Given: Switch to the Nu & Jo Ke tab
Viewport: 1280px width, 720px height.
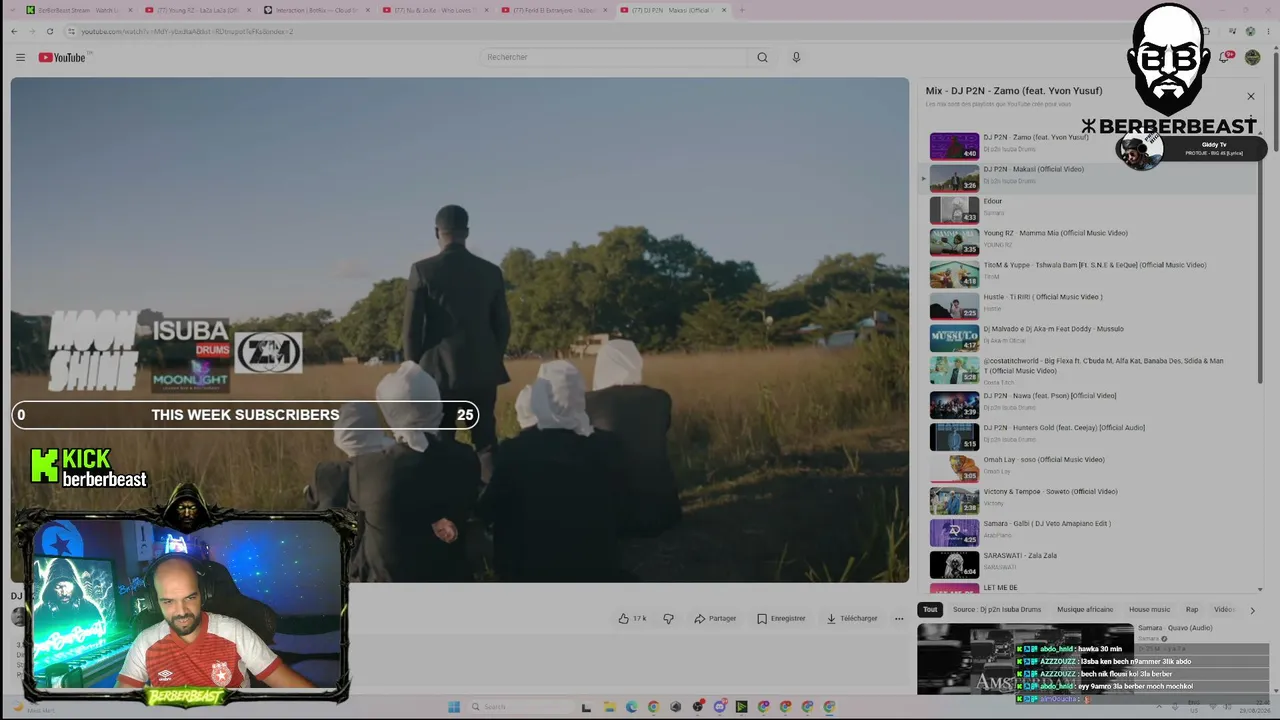Looking at the screenshot, I should click(x=434, y=10).
